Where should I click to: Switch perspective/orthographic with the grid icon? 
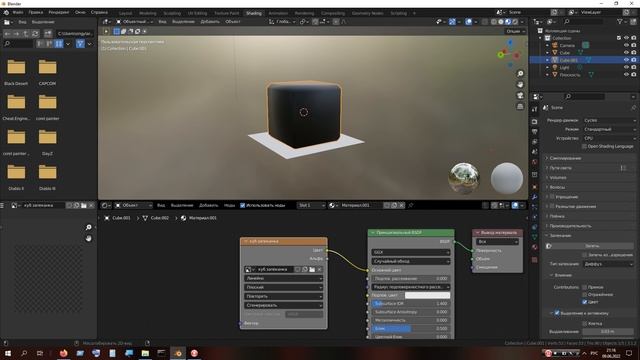pos(520,107)
